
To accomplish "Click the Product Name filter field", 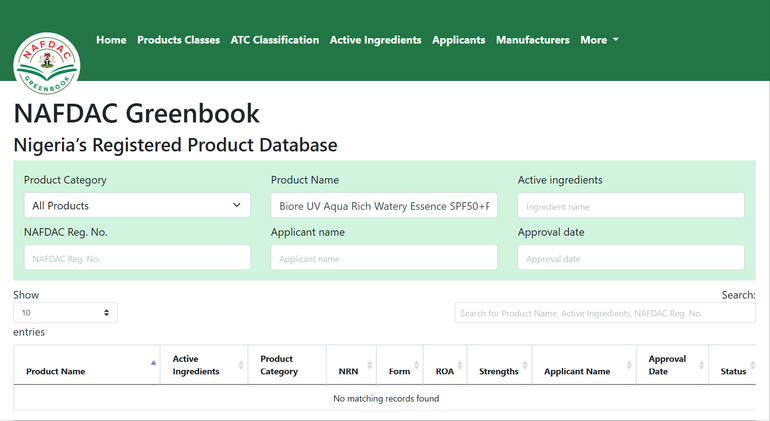I will tap(384, 205).
